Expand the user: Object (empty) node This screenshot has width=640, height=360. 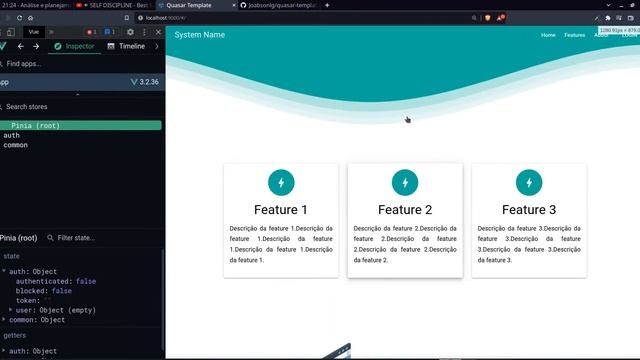click(x=11, y=309)
